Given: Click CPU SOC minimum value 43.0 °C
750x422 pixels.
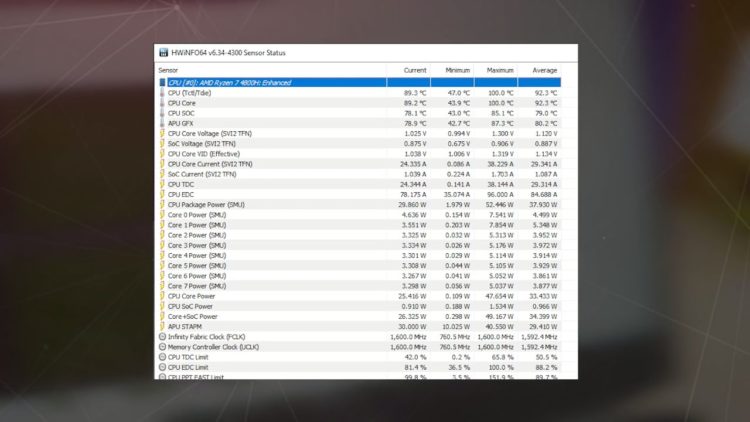Looking at the screenshot, I should [x=459, y=113].
